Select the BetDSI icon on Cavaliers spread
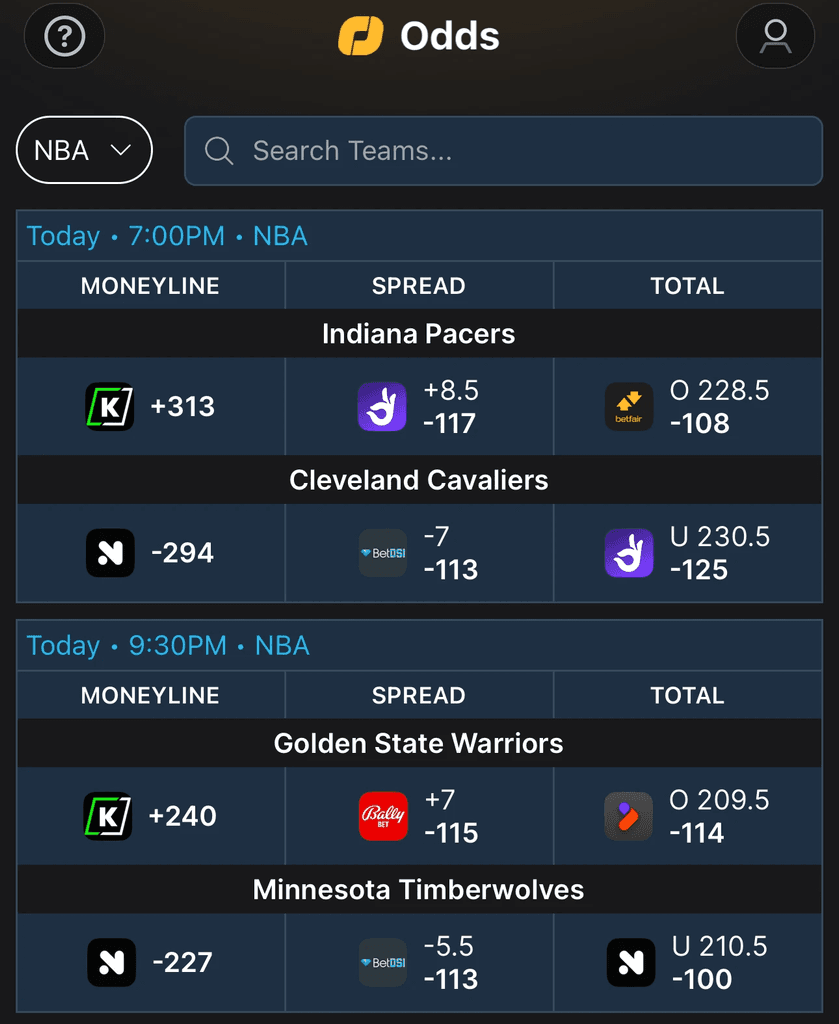This screenshot has height=1024, width=839. (x=383, y=553)
